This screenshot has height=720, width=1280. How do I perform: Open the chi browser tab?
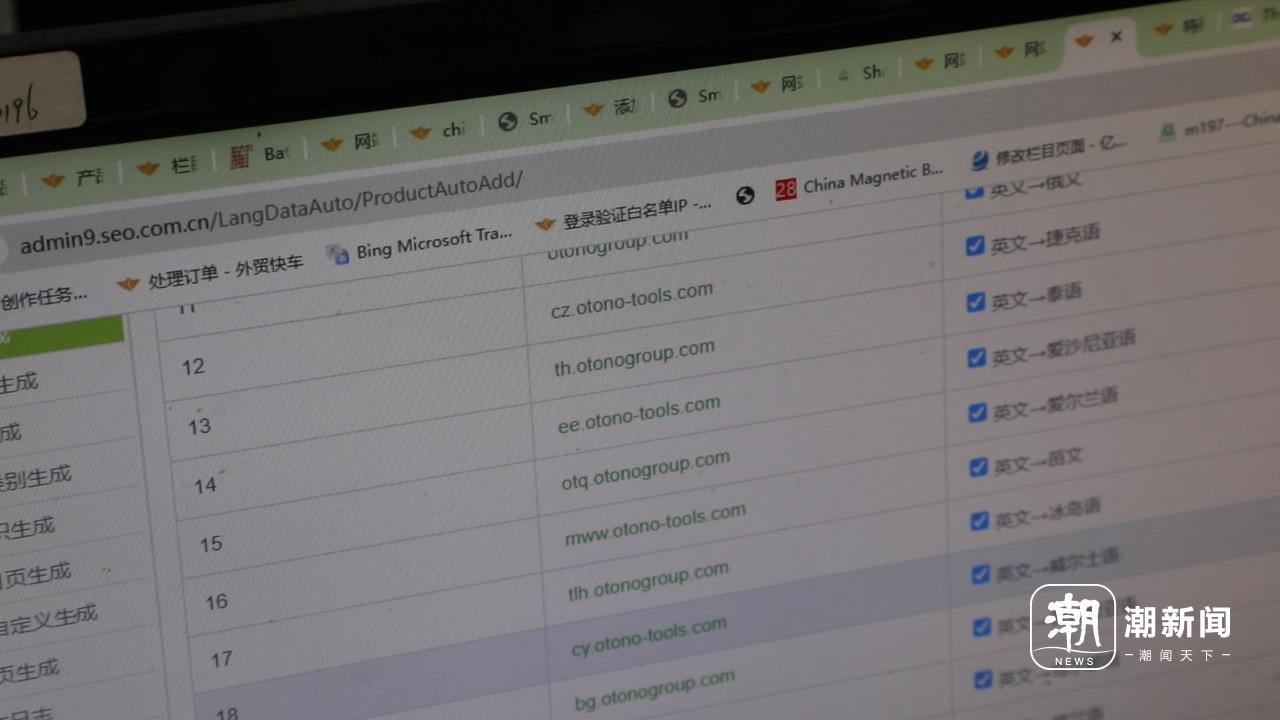pos(437,131)
